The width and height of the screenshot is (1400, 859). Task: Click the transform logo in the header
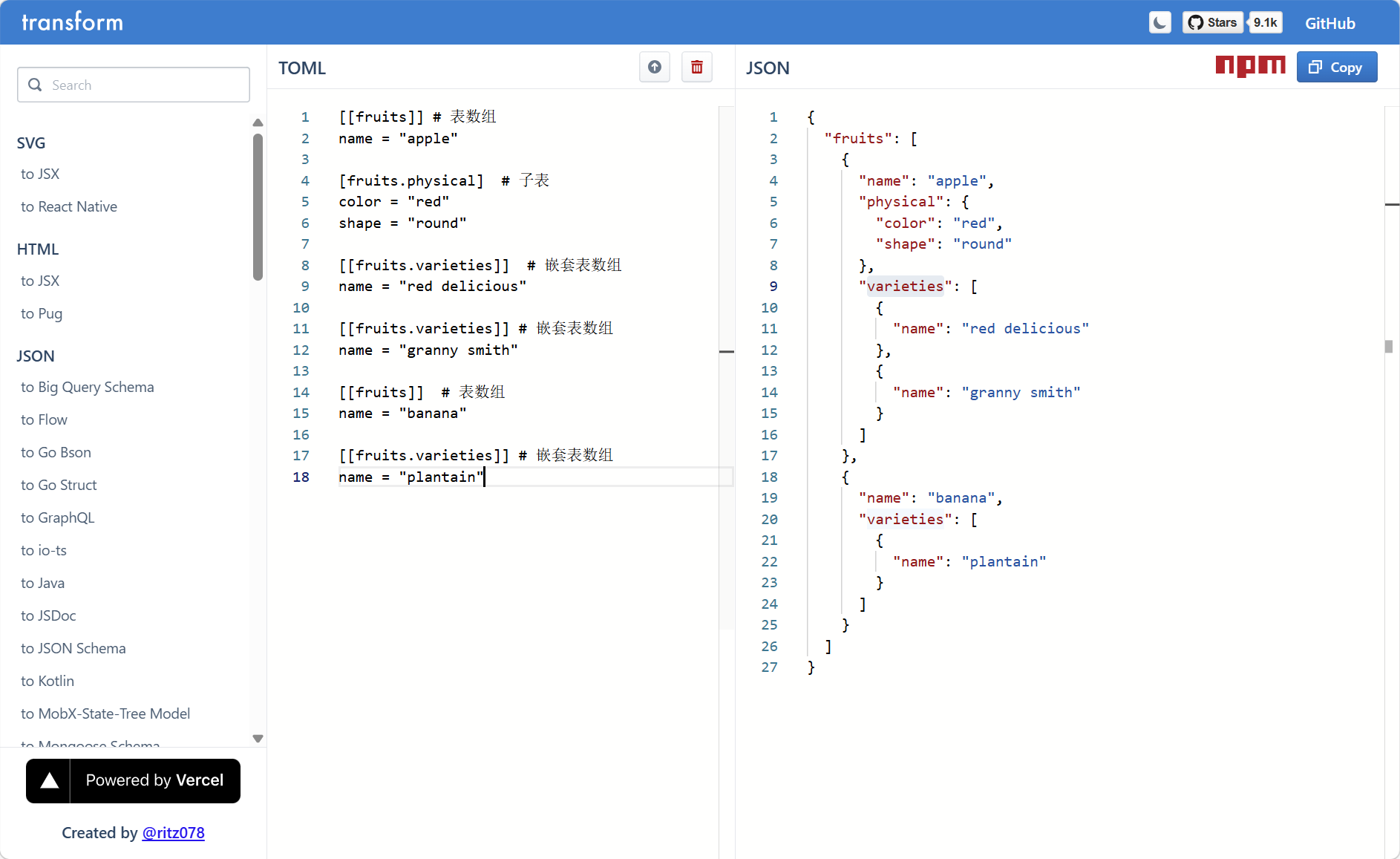click(x=72, y=22)
